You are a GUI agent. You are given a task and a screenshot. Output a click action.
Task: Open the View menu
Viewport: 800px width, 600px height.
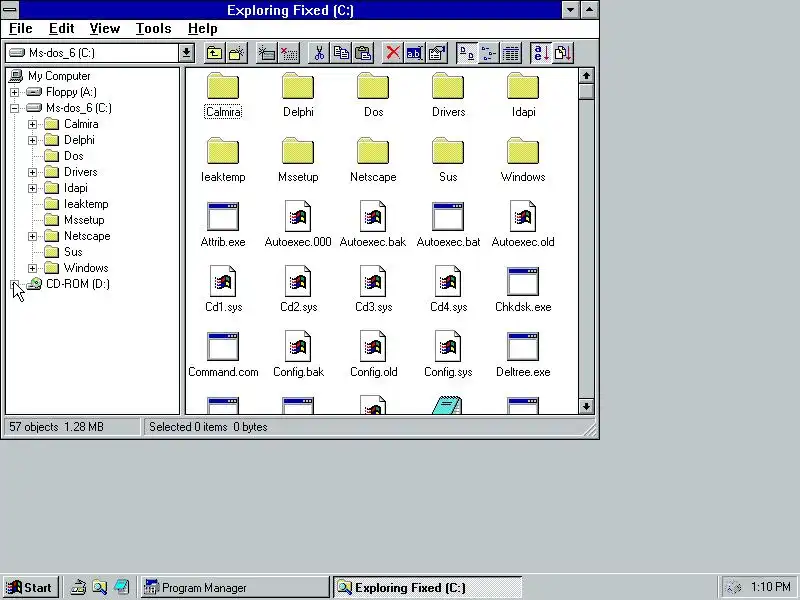[x=105, y=29]
